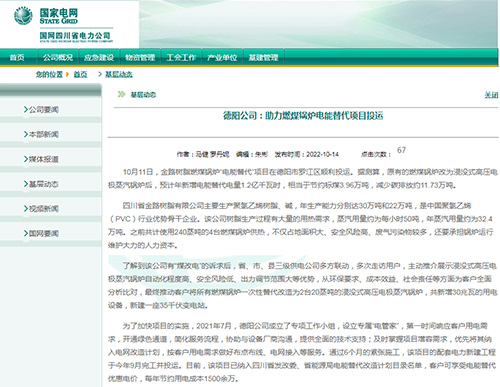The width and height of the screenshot is (500, 387).
Task: Go to 本部新闻 in the sidebar
Action: tap(44, 134)
